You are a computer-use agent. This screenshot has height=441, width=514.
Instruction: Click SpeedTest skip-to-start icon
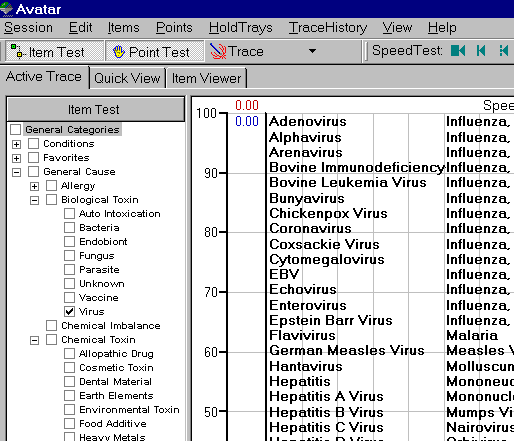point(458,51)
